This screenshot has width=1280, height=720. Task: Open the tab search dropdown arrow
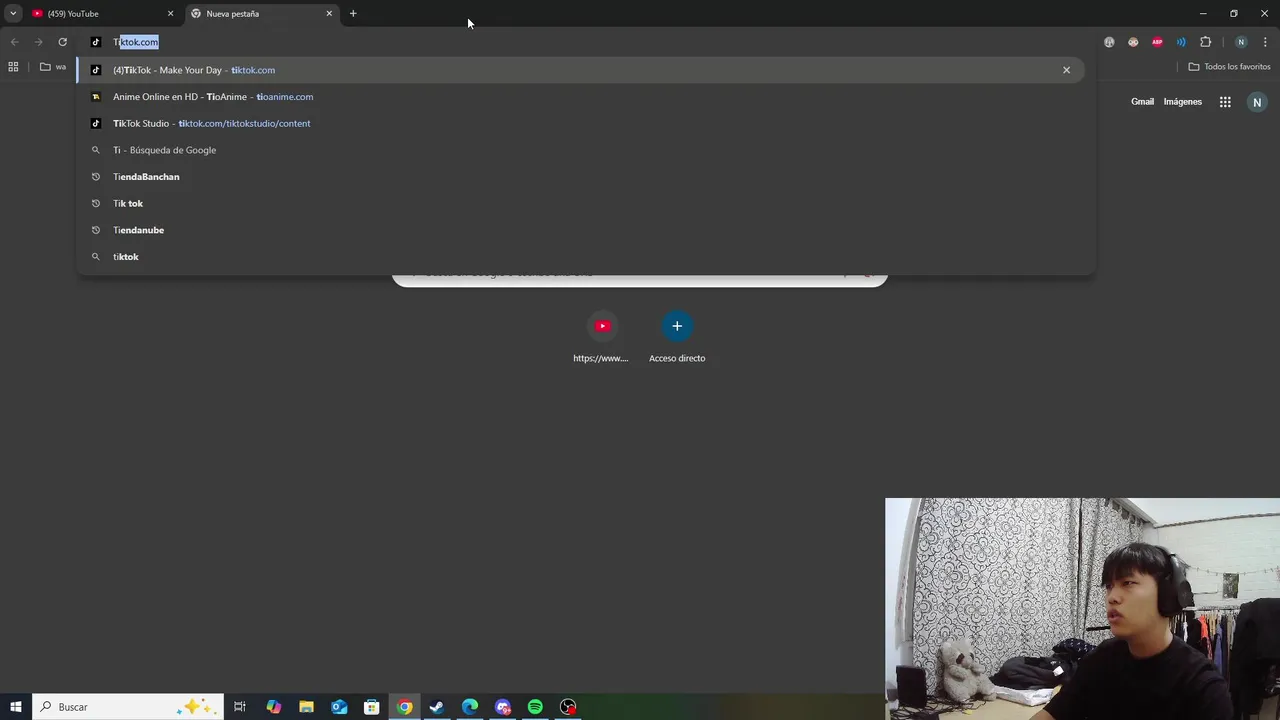[x=13, y=14]
